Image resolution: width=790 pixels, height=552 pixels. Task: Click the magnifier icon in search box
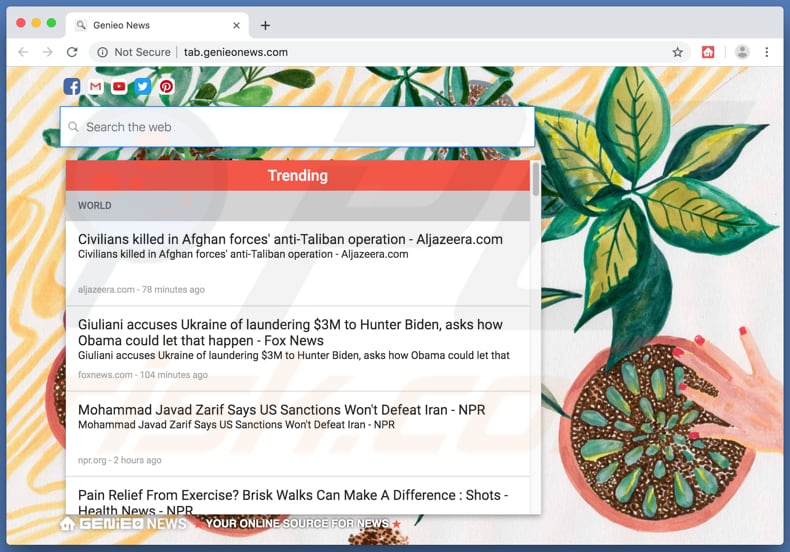click(74, 127)
